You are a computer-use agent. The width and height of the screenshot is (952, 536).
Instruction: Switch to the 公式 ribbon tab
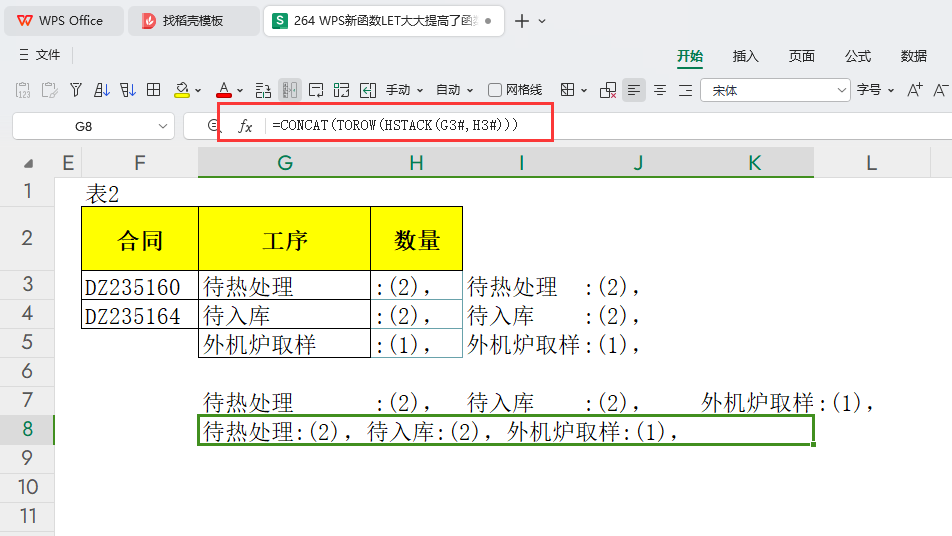click(x=858, y=56)
